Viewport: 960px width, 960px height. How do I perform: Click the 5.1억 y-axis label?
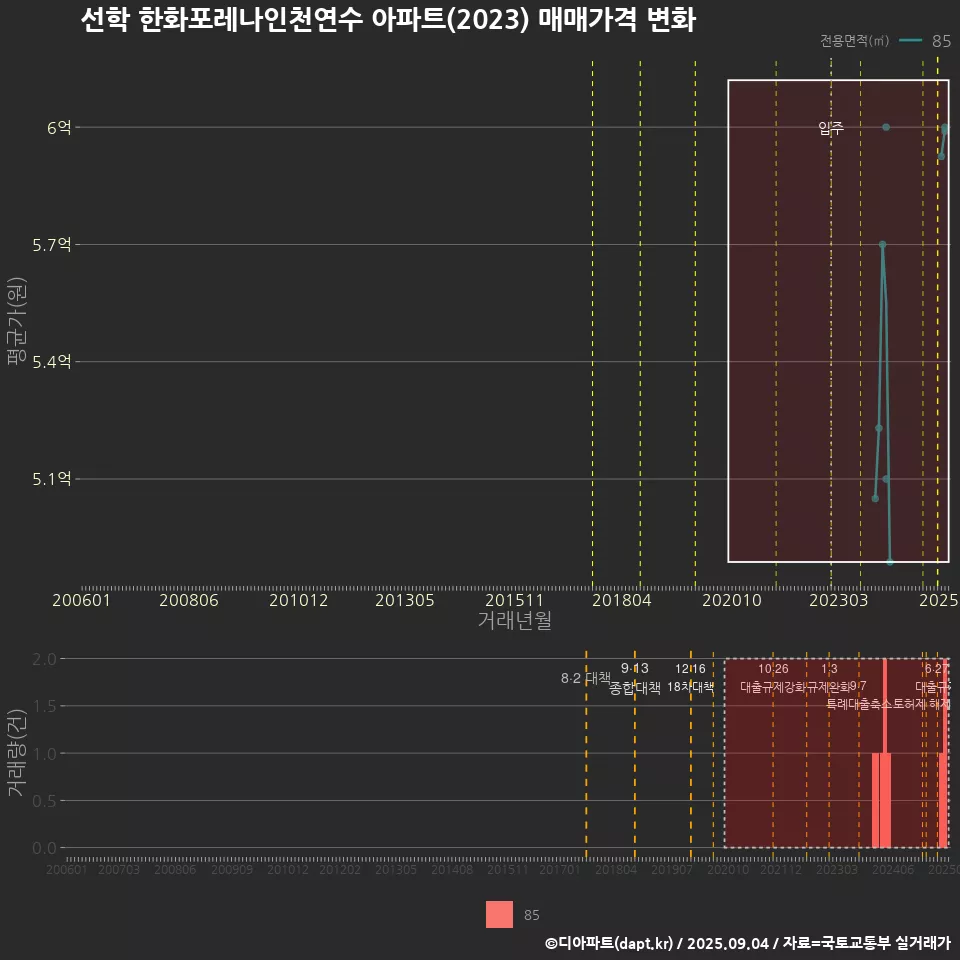(x=52, y=479)
